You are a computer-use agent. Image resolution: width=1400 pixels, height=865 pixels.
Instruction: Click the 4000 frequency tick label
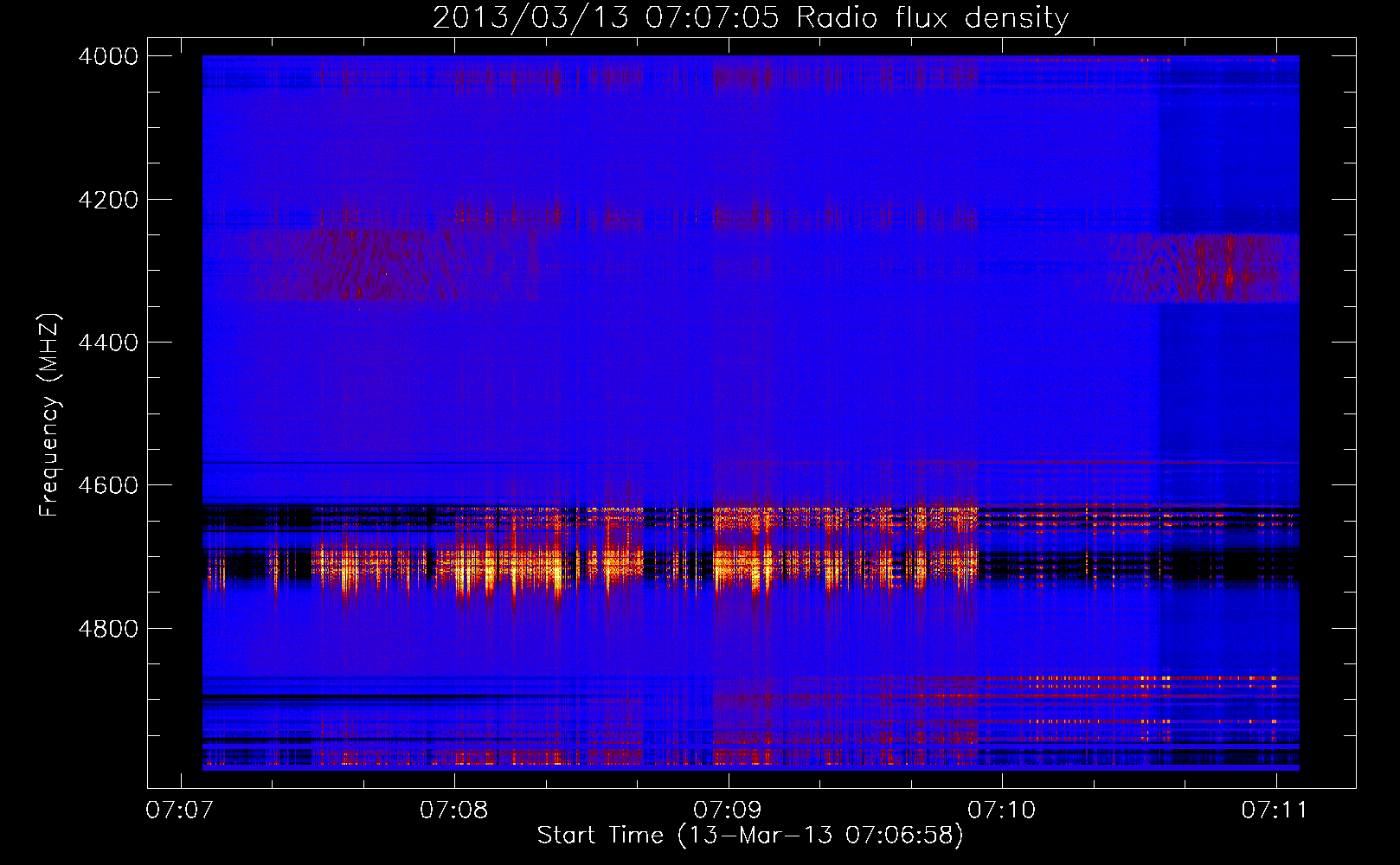coord(108,56)
